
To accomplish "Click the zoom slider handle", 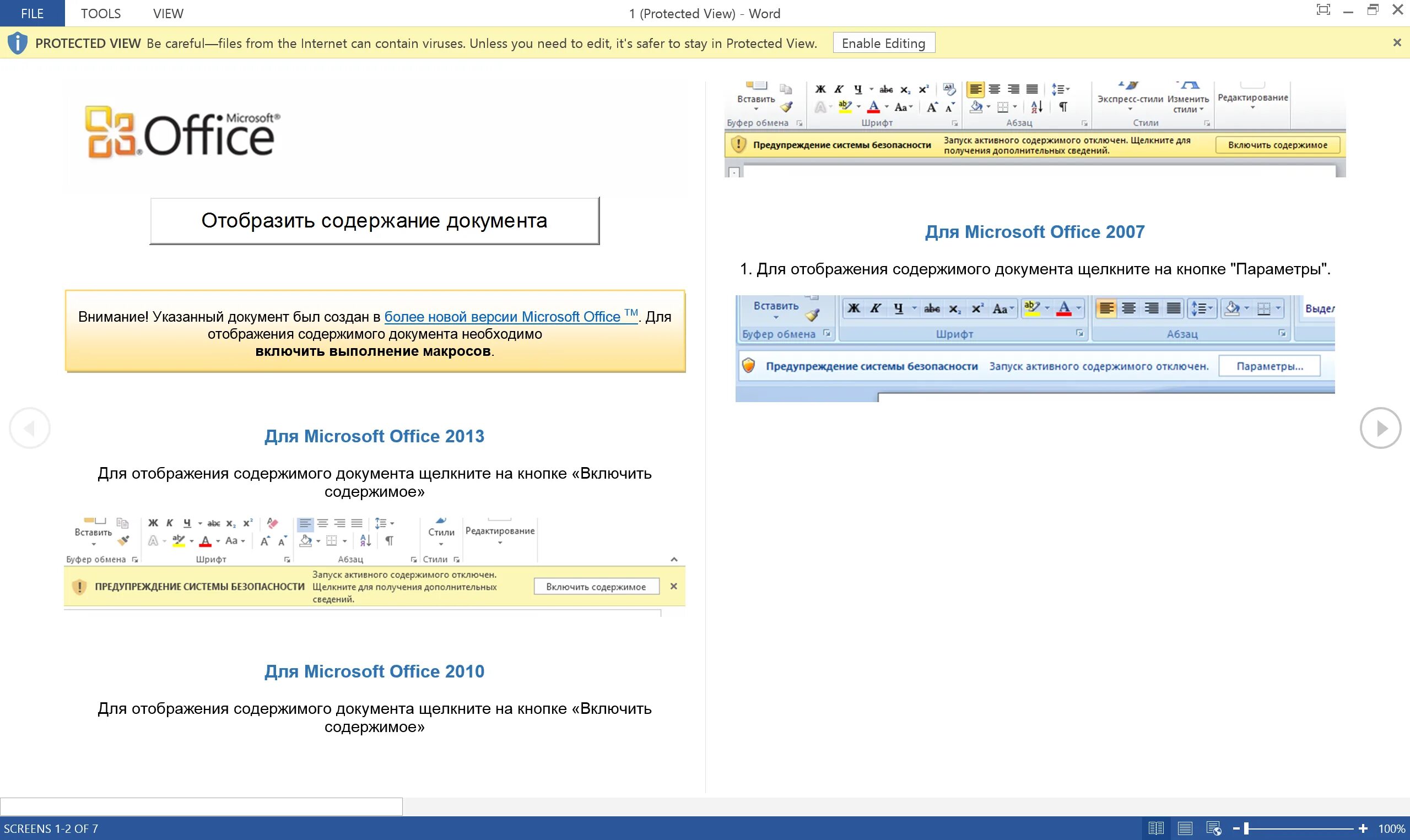I will (1246, 829).
